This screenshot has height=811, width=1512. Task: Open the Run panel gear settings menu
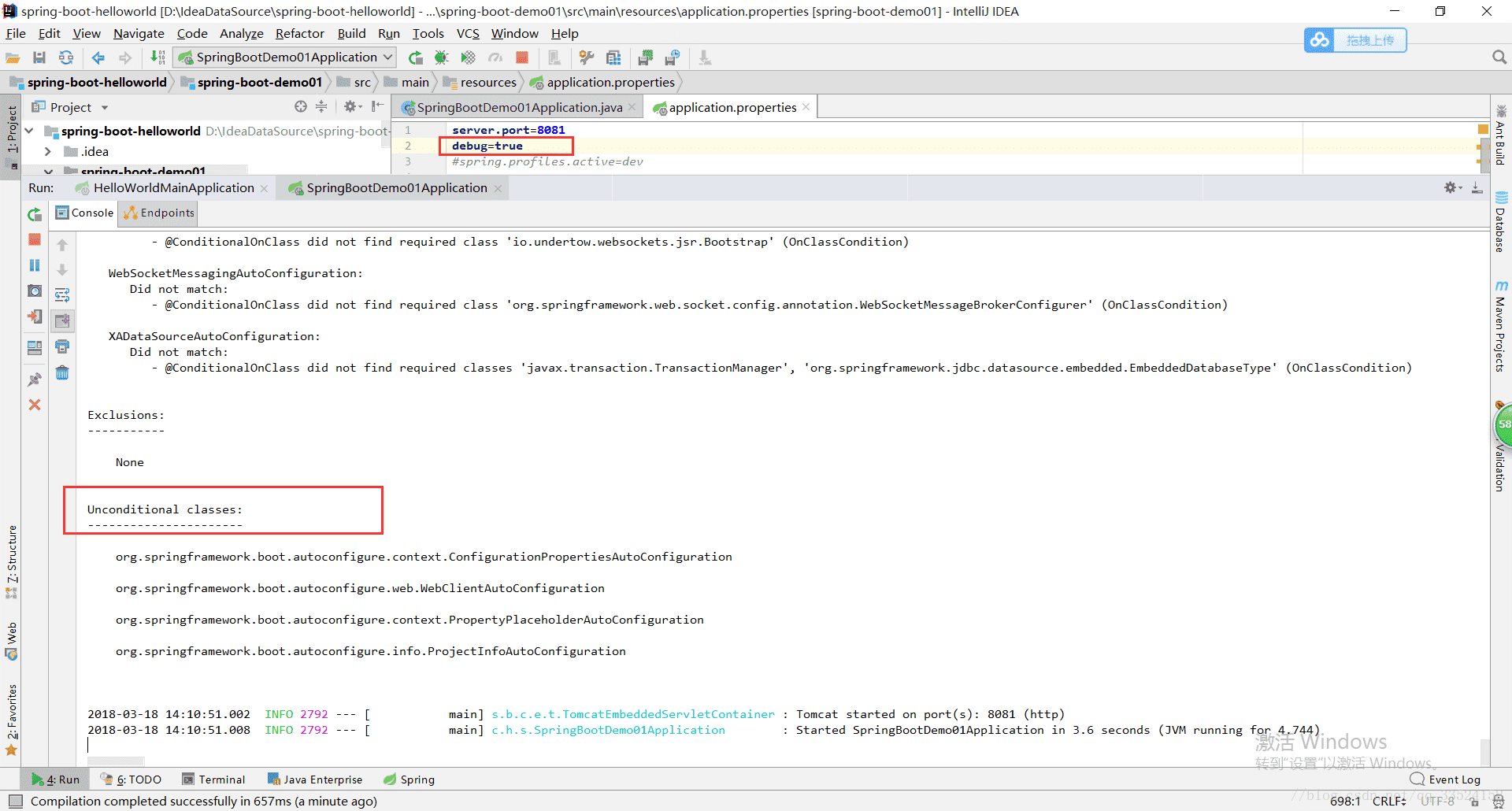click(x=1453, y=187)
